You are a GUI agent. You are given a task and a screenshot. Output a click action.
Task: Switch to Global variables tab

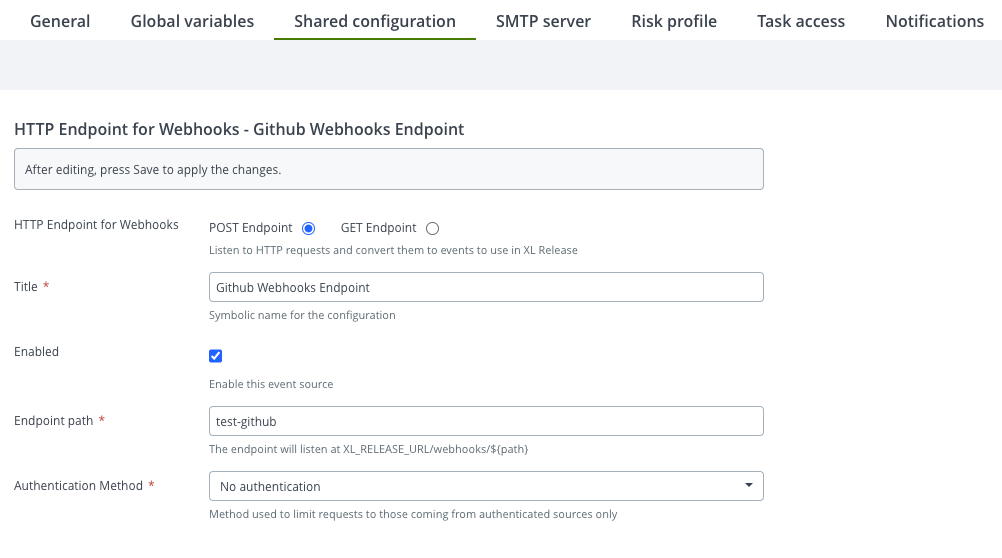[x=192, y=21]
